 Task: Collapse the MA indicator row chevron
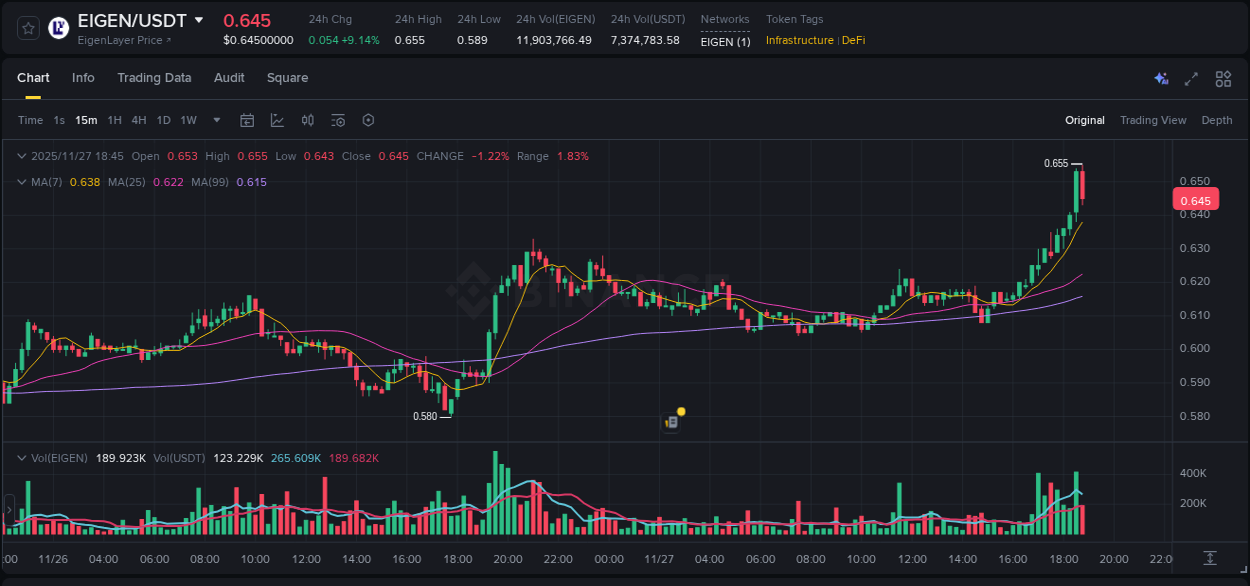21,182
